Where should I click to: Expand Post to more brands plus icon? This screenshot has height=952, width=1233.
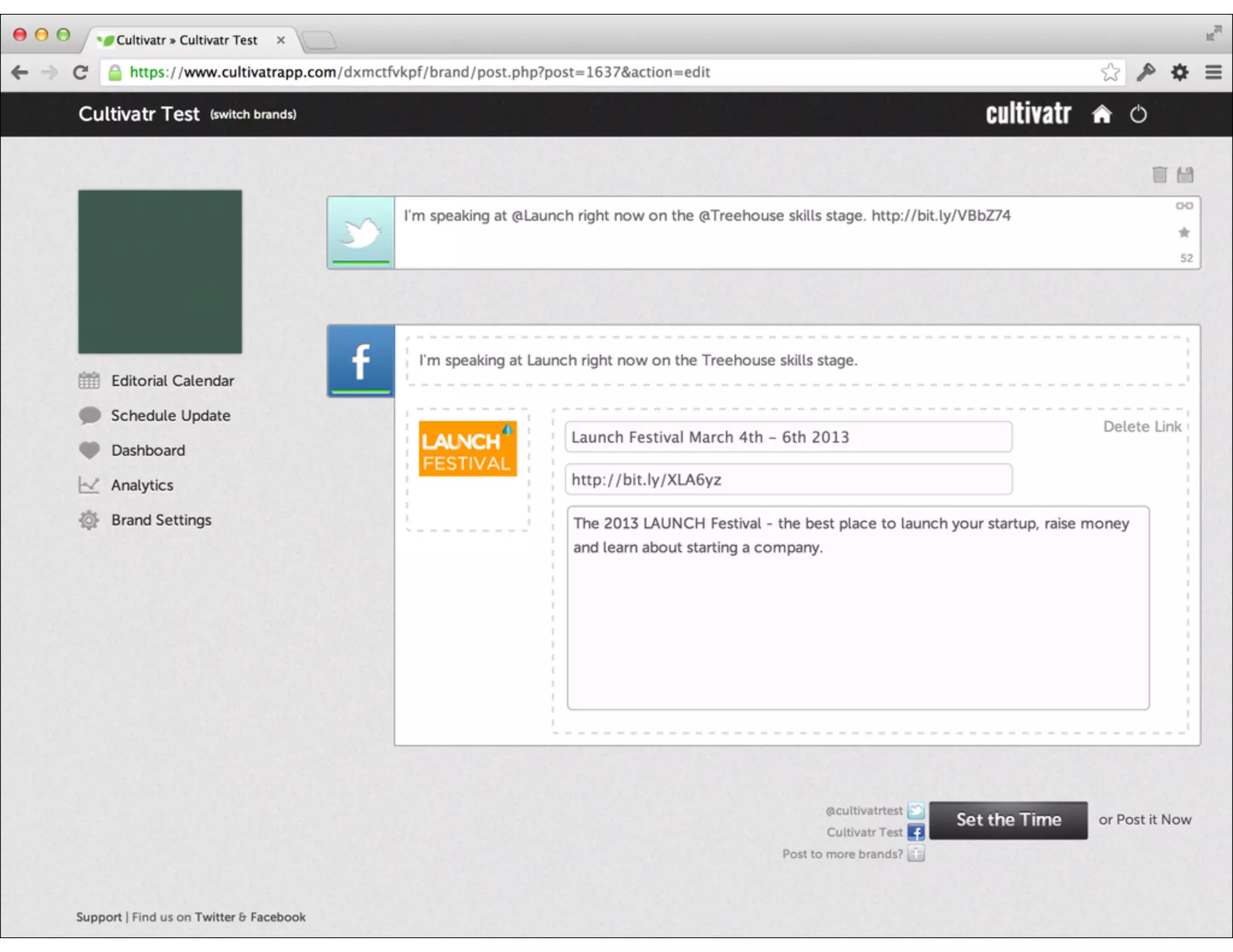[916, 853]
